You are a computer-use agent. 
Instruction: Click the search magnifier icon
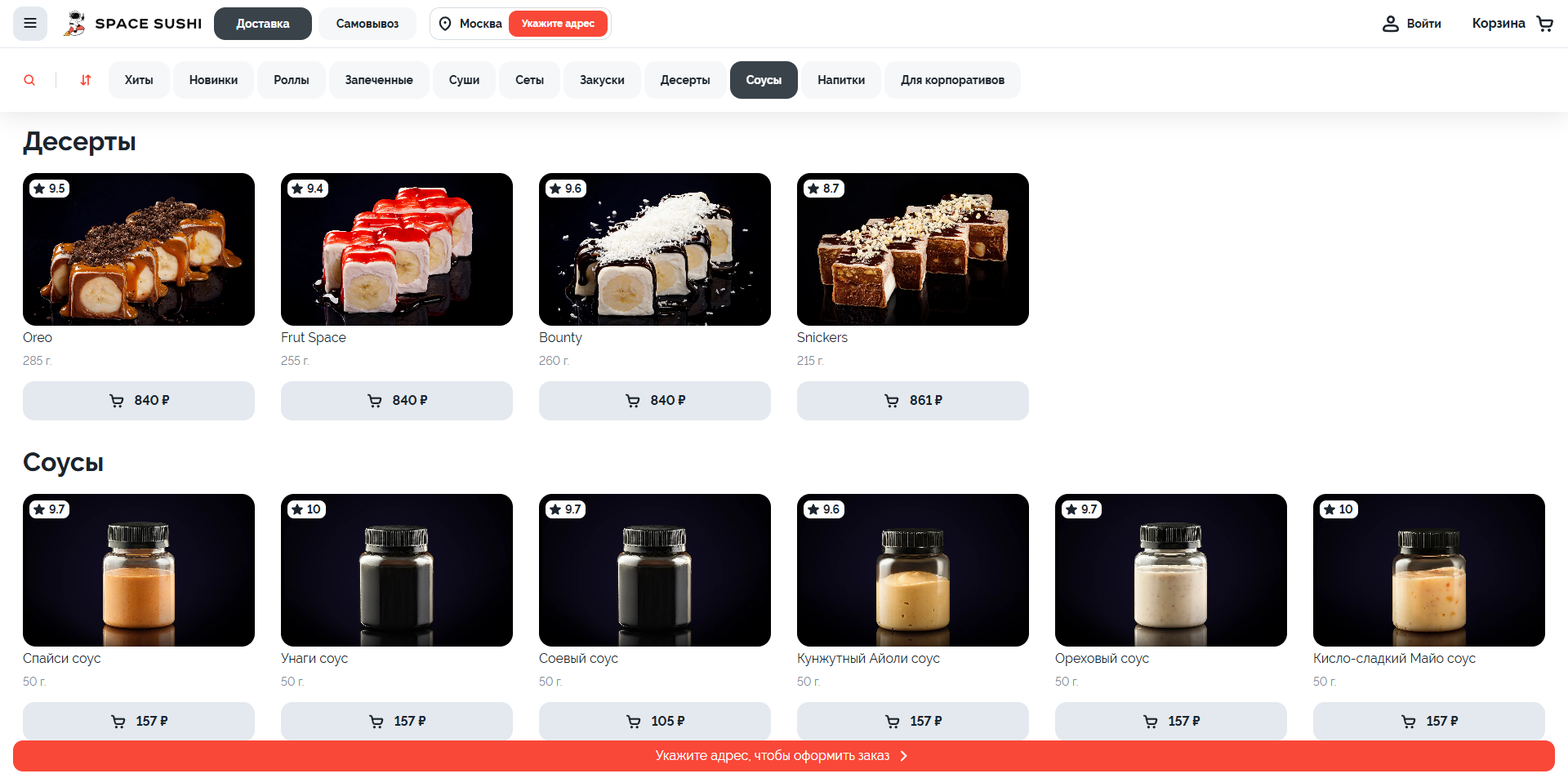tap(29, 80)
